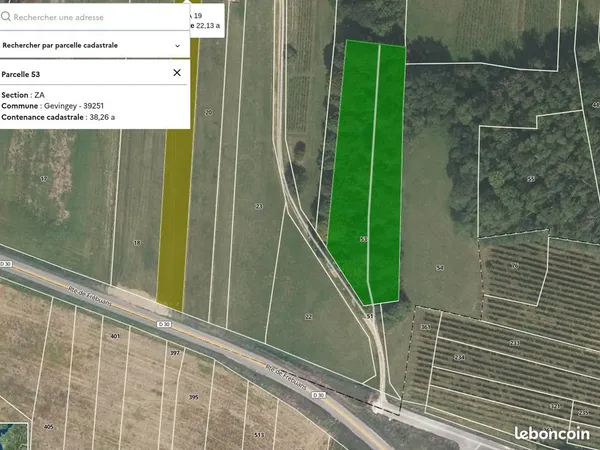Select parcel 513 label

click(x=259, y=435)
